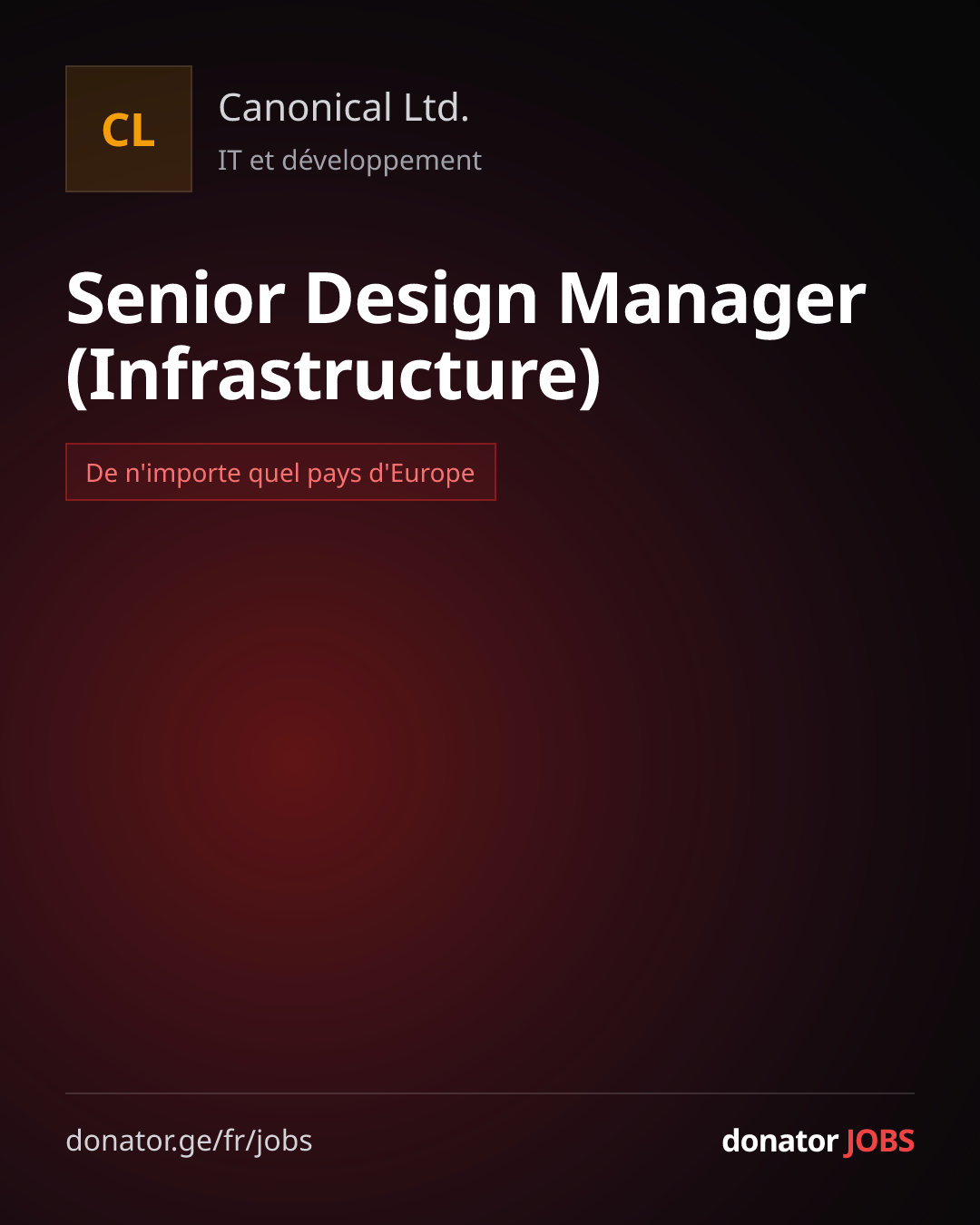Click the horizontal divider line above footer
Screen dimensions: 980x1225
[490, 1093]
